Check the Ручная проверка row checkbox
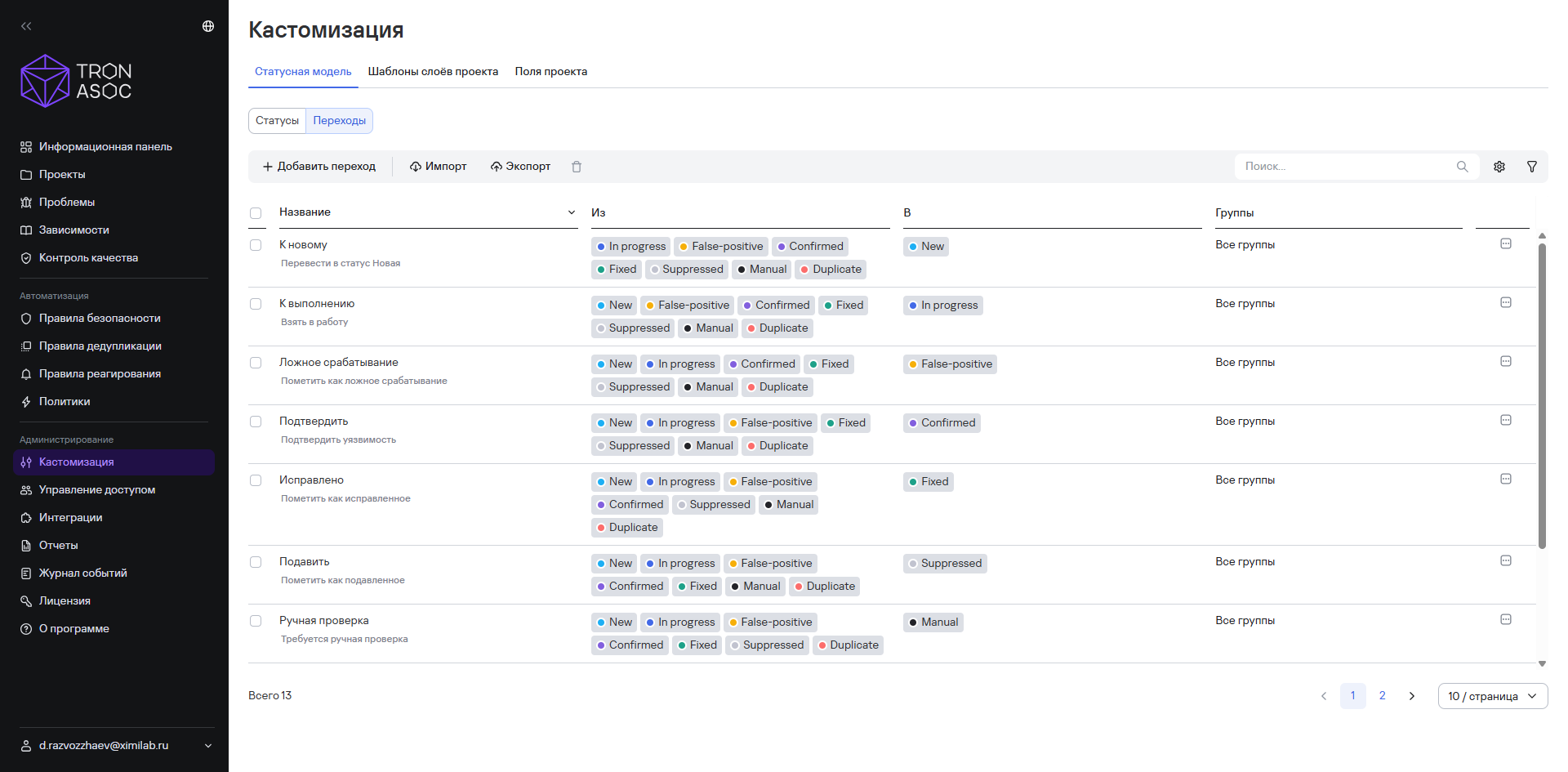The height and width of the screenshot is (772, 1568). (256, 621)
